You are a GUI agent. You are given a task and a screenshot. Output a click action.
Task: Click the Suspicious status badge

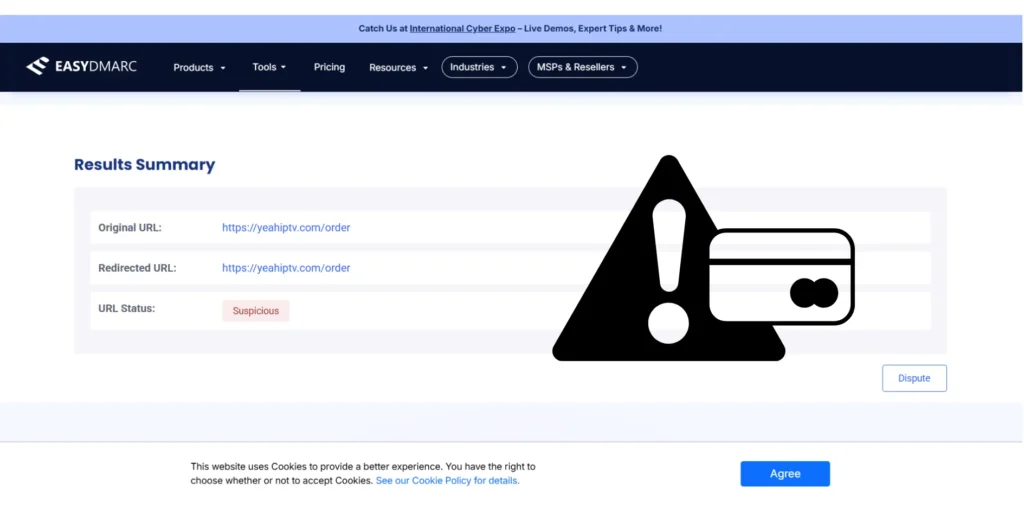point(255,311)
